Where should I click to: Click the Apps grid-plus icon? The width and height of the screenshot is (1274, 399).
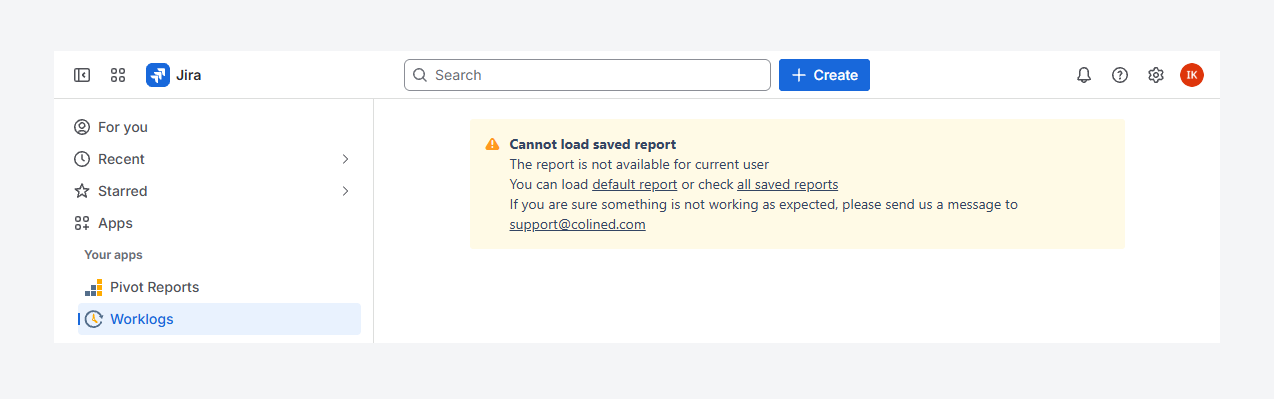82,223
